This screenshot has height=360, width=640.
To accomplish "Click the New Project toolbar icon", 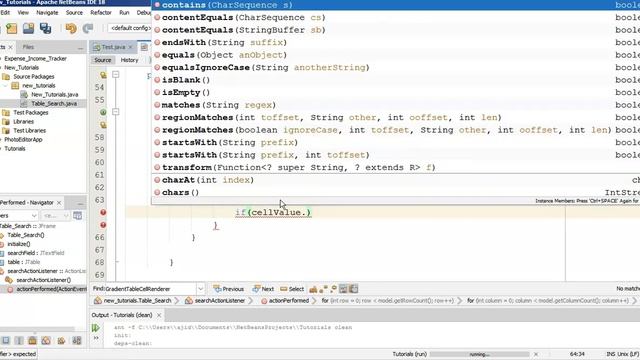I will point(11,28).
